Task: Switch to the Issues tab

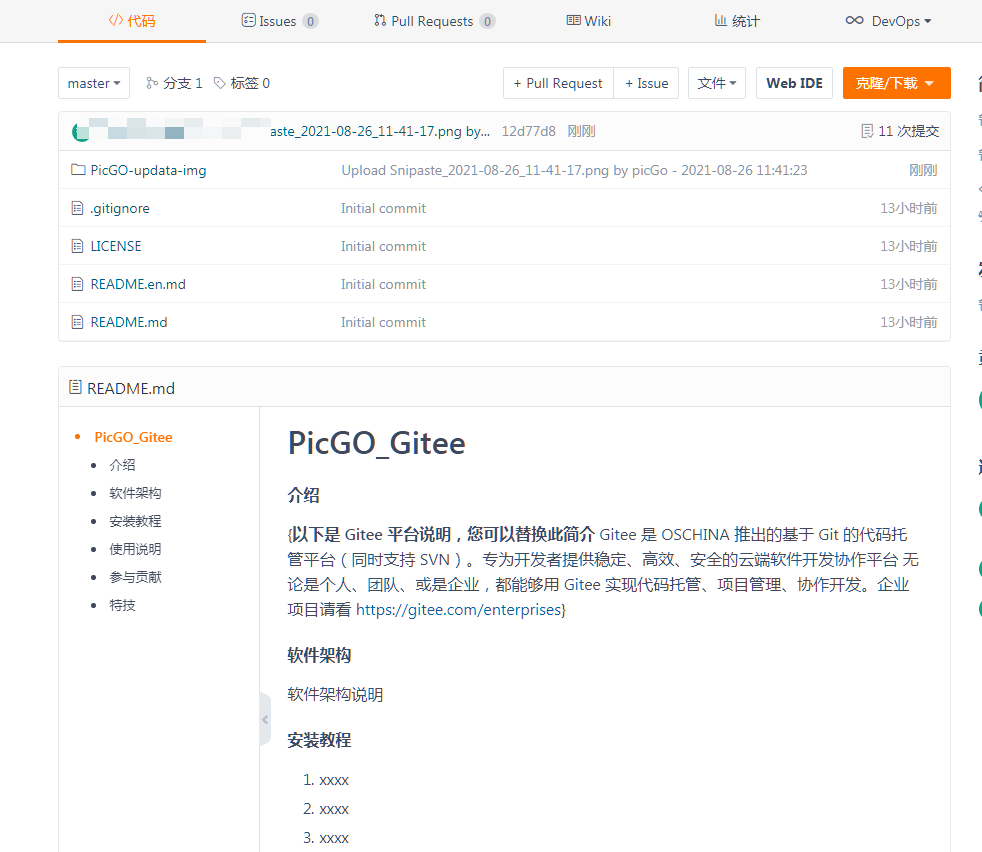Action: coord(280,21)
